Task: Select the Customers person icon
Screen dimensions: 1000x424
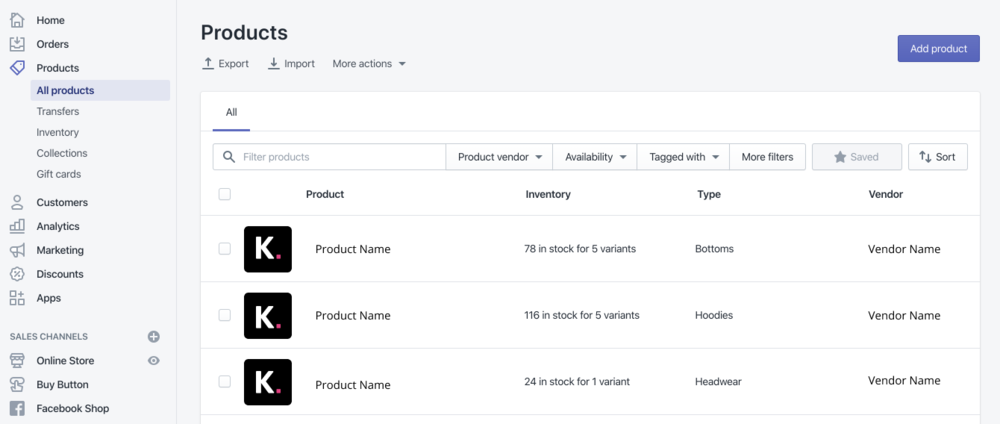Action: click(17, 202)
